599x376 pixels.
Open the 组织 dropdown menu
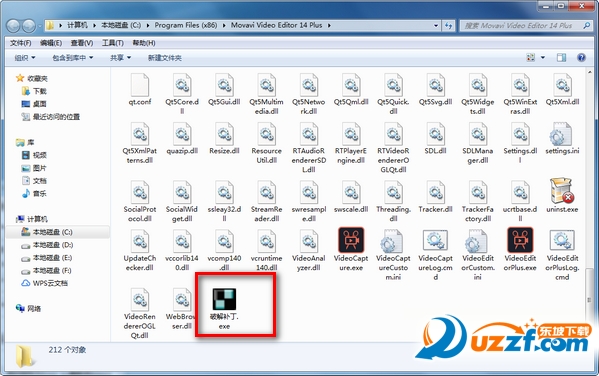(x=25, y=58)
